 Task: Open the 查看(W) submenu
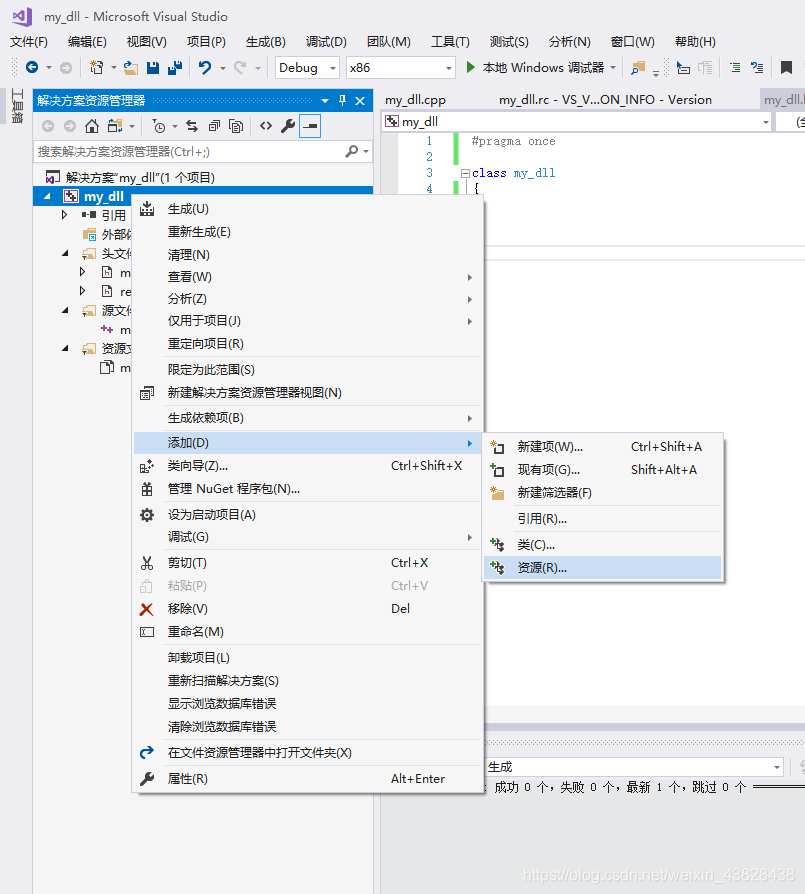(x=307, y=277)
